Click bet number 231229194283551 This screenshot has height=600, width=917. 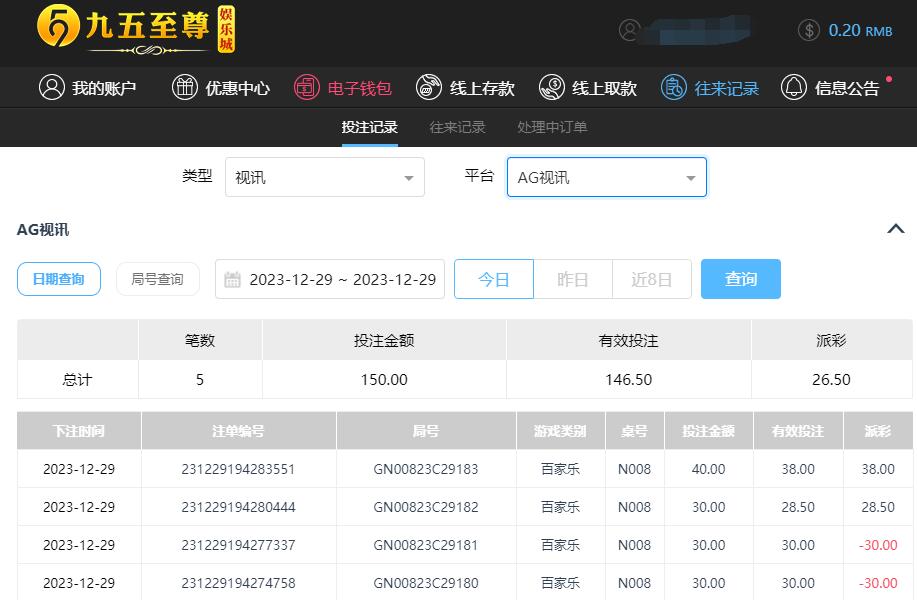pyautogui.click(x=238, y=469)
